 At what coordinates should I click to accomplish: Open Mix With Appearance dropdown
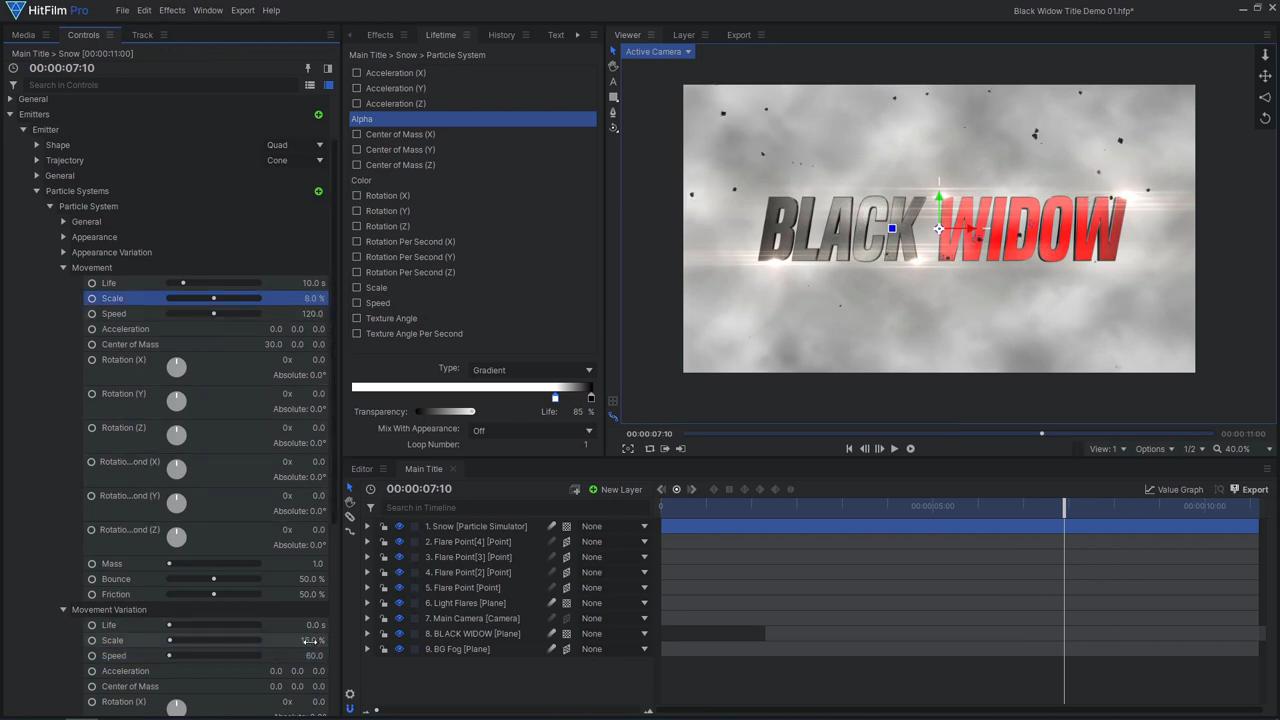(532, 430)
